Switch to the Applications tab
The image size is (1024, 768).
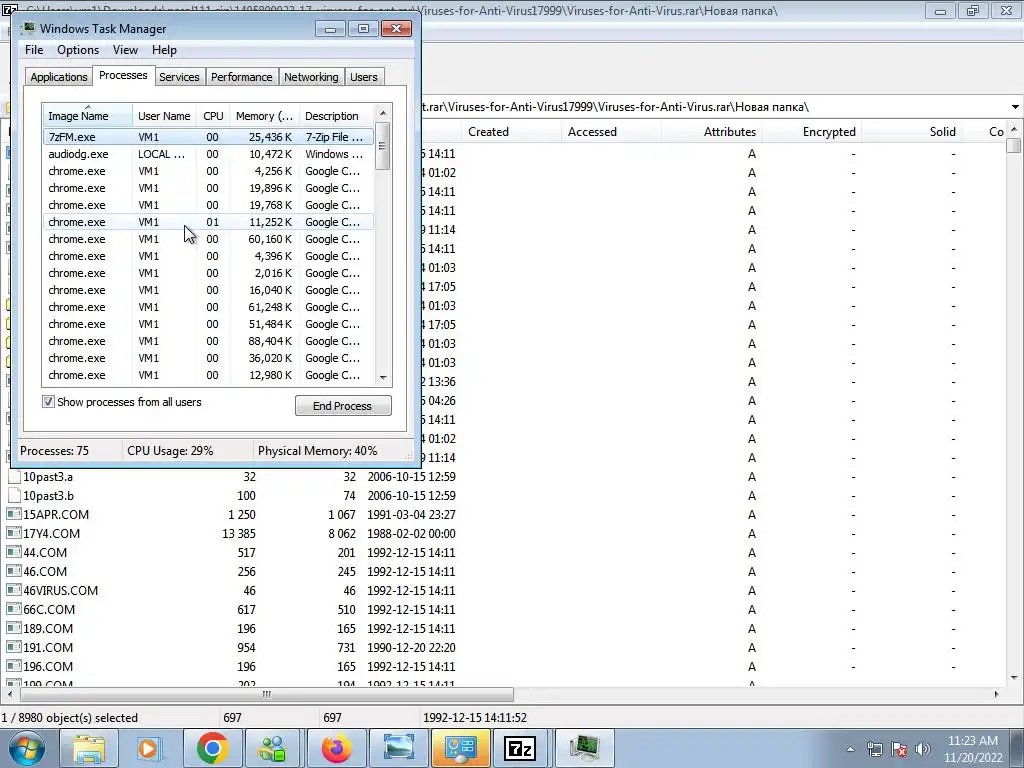pyautogui.click(x=59, y=77)
